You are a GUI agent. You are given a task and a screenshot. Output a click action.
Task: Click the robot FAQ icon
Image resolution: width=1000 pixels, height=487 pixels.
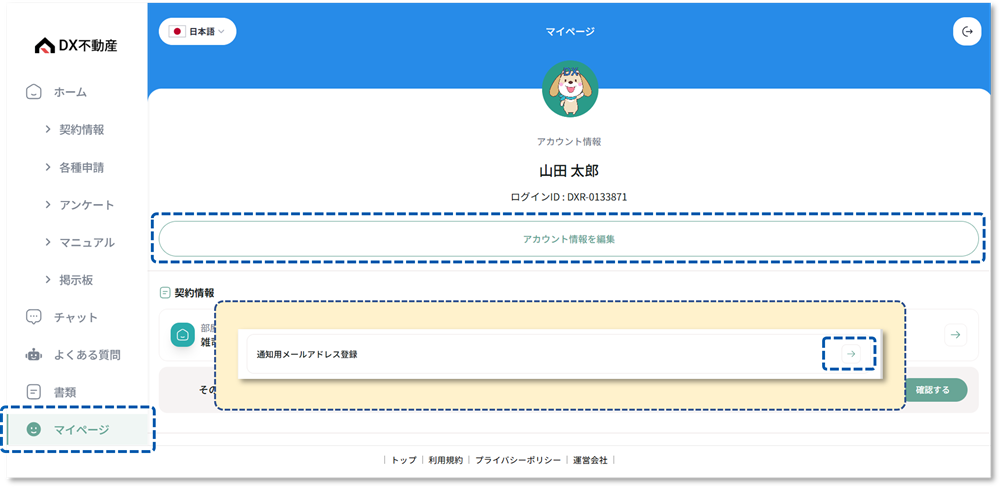tap(33, 354)
